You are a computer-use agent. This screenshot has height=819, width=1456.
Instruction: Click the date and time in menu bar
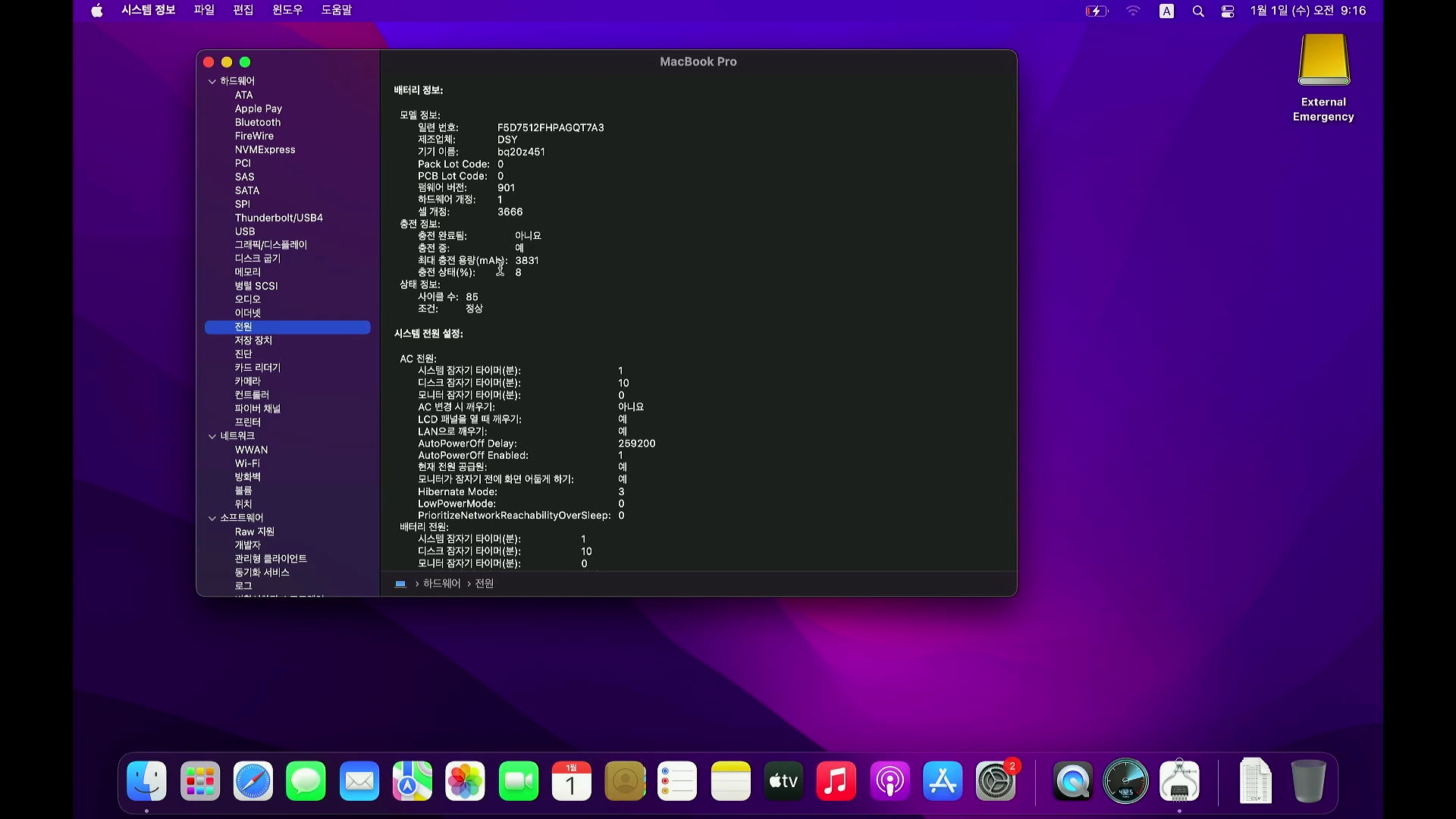[1308, 11]
